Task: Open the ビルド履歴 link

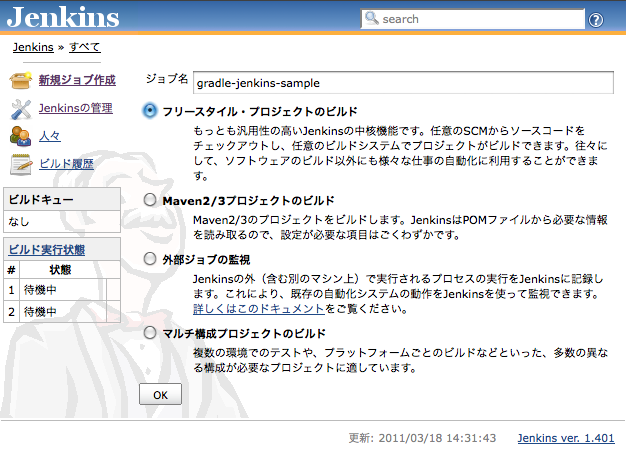Action: [x=66, y=164]
